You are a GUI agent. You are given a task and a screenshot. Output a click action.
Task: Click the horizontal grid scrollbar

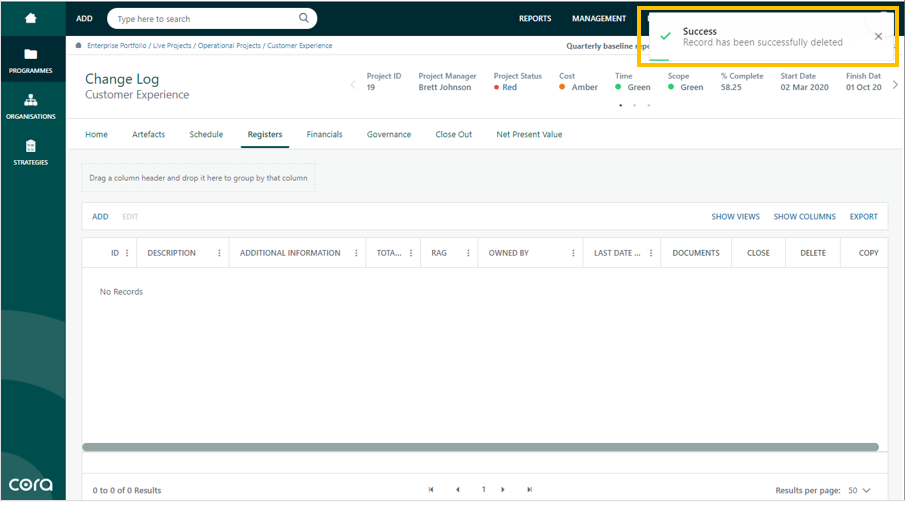[480, 447]
